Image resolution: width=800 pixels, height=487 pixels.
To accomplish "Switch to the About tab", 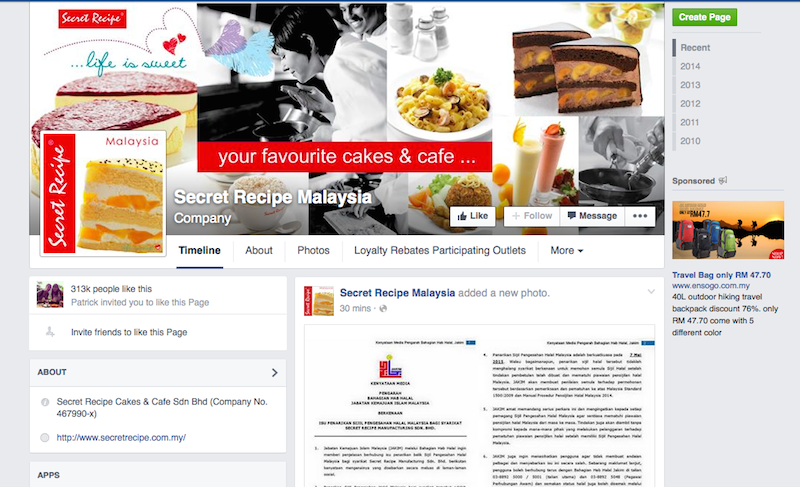I will click(x=259, y=250).
